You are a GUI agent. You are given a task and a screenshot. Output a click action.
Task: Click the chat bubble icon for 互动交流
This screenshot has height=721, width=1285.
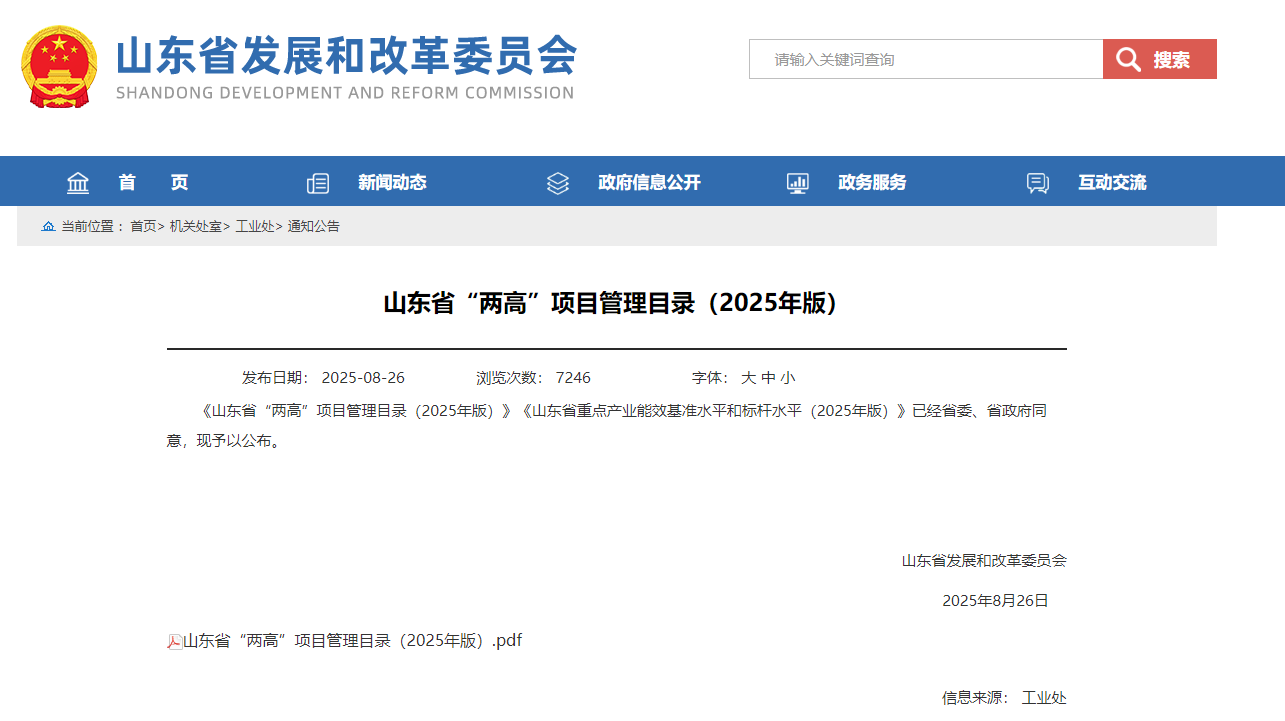coord(1038,183)
